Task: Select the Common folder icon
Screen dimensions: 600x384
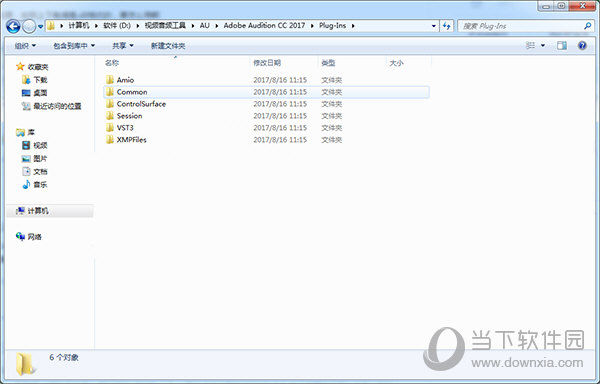Action: pyautogui.click(x=110, y=91)
